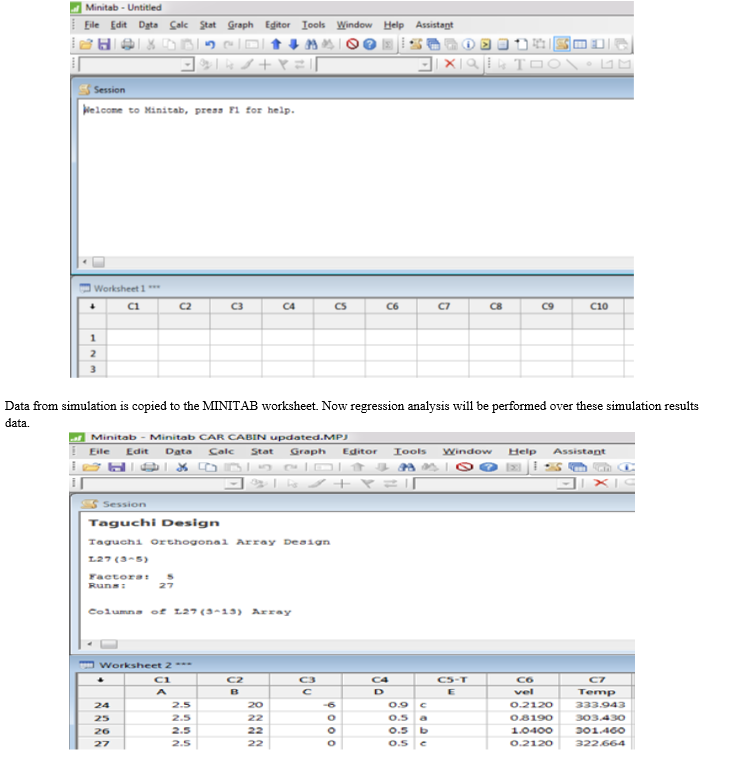Click Save icon in CAR CABIN window toolbar
737x760 pixels.
coord(116,467)
